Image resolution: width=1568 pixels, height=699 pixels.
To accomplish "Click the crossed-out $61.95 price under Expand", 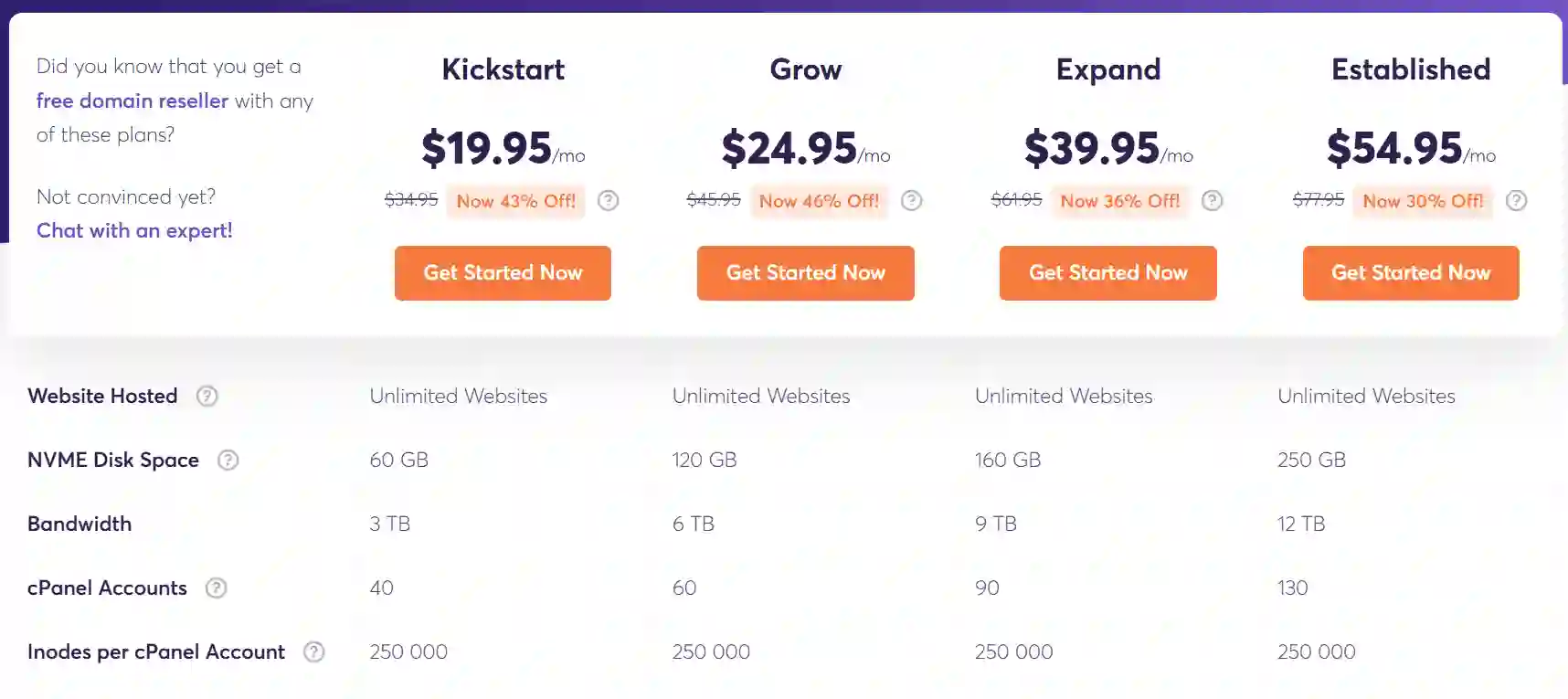I will pos(1015,200).
